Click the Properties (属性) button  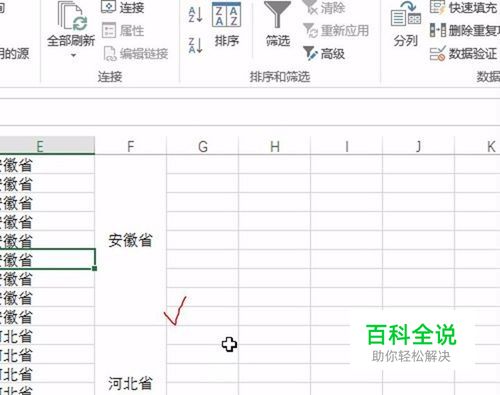123,31
